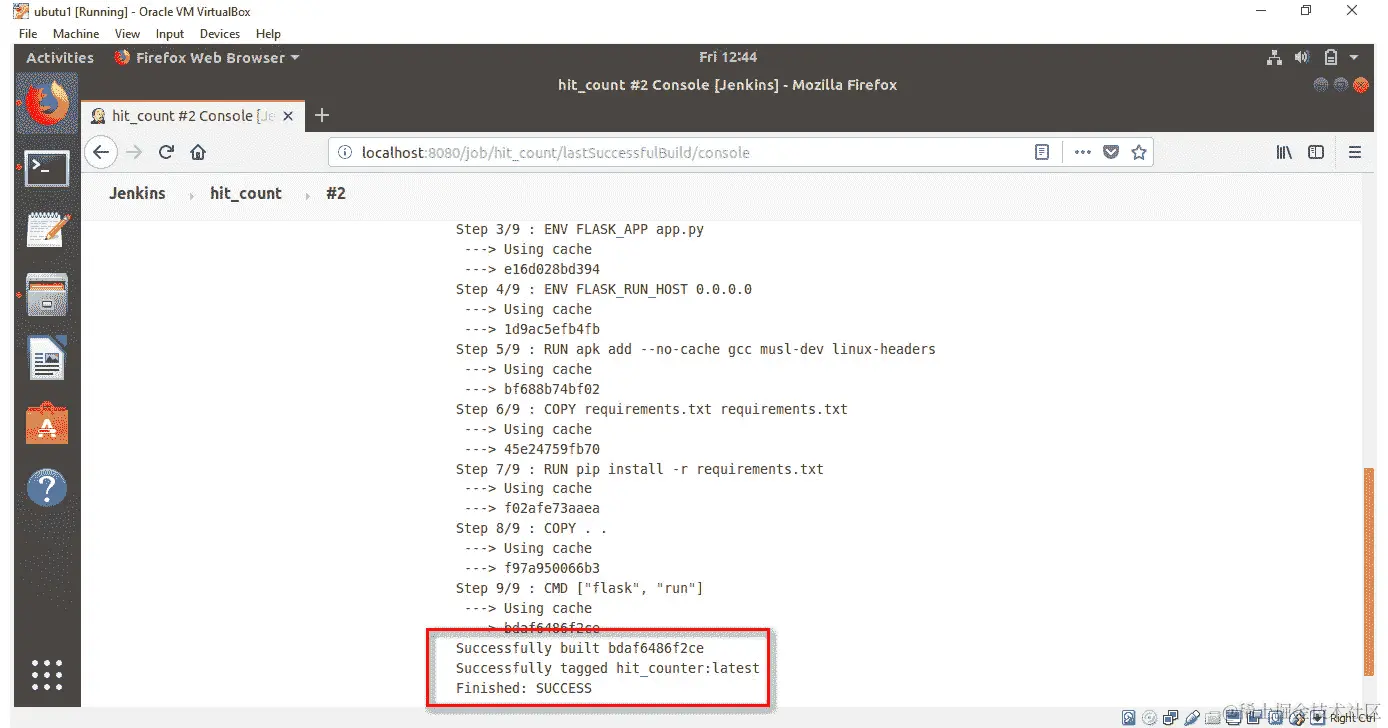Open the Activities overview
Viewport: 1388px width, 728px height.
pos(60,58)
